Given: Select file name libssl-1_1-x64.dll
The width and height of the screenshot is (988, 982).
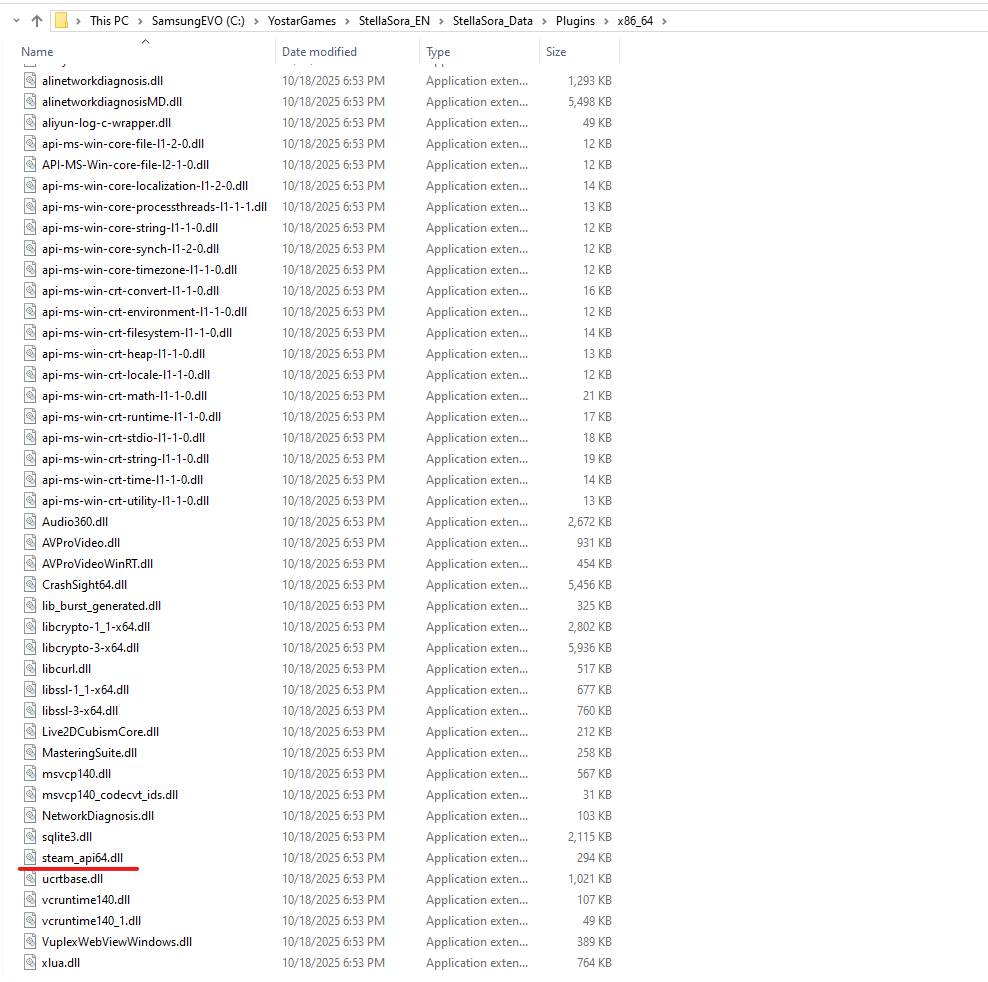Looking at the screenshot, I should point(85,690).
